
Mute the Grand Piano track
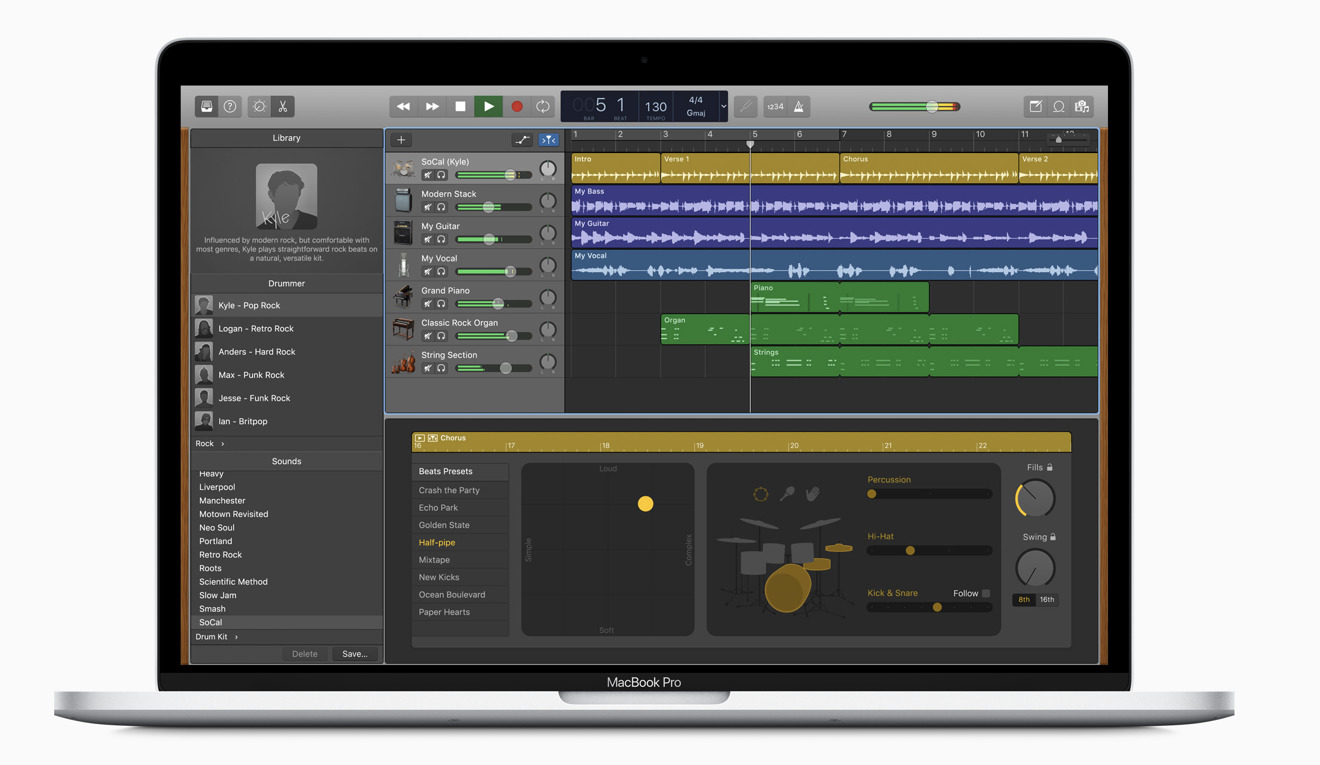point(428,304)
